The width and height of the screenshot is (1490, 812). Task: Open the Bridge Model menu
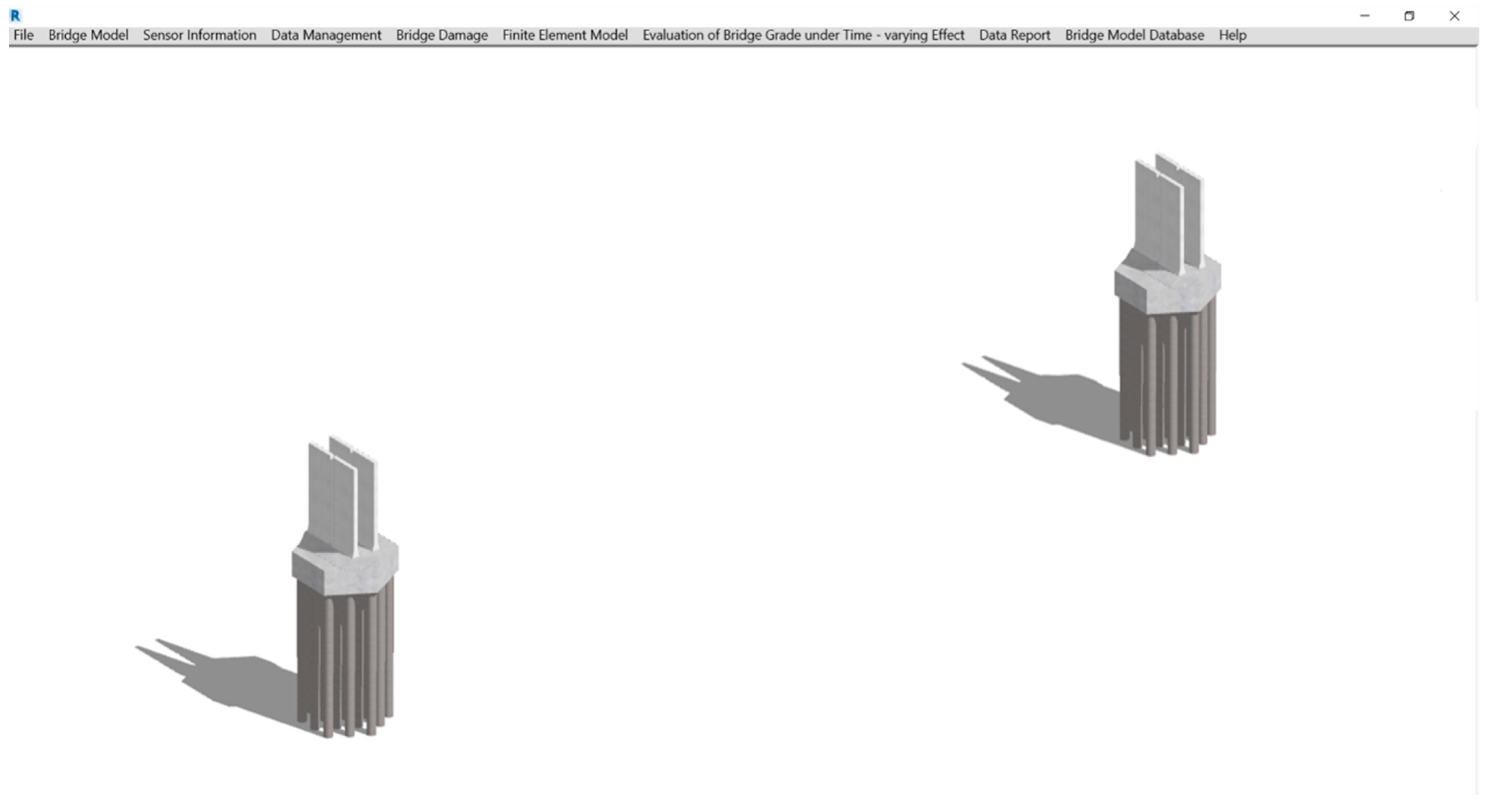click(88, 35)
